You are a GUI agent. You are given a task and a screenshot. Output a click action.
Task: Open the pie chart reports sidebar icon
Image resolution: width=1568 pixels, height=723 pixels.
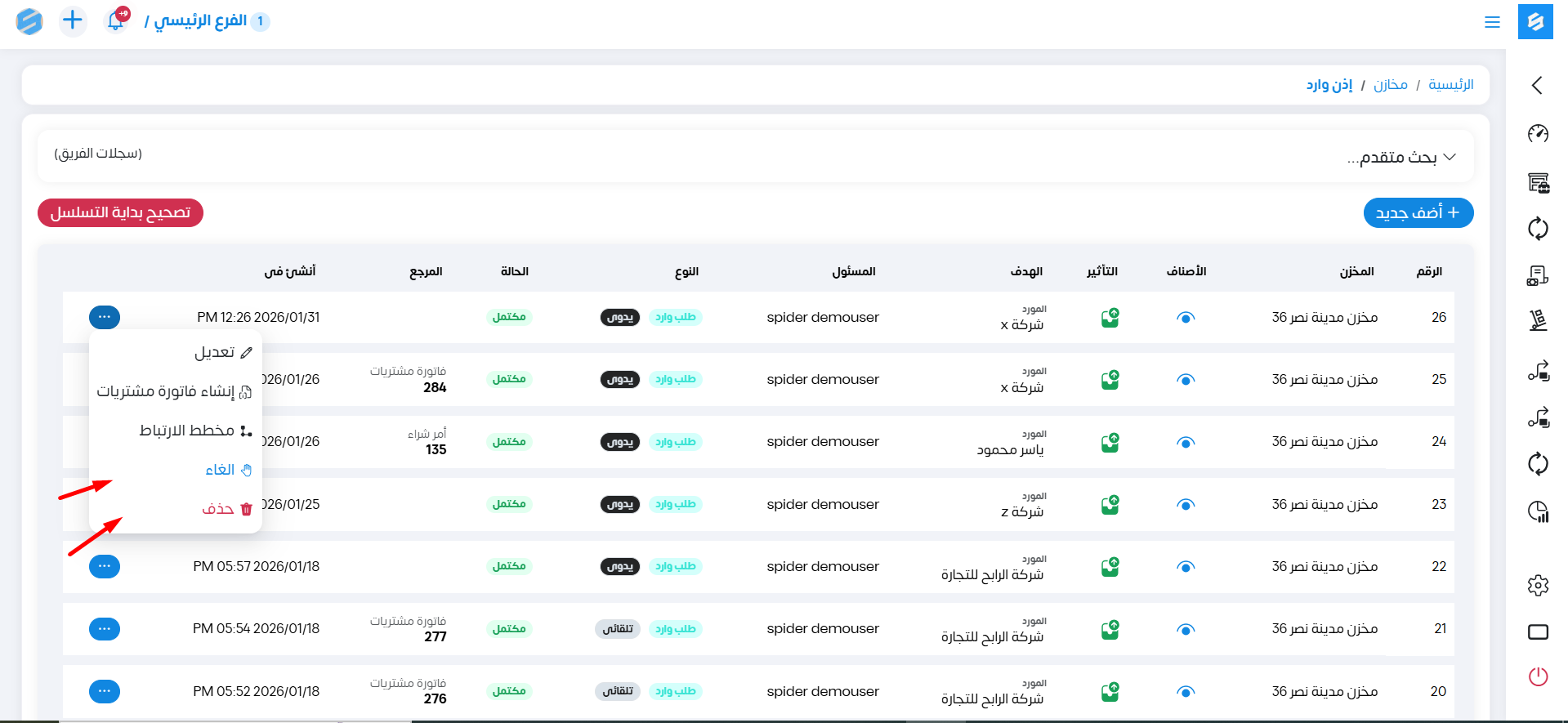pos(1538,512)
